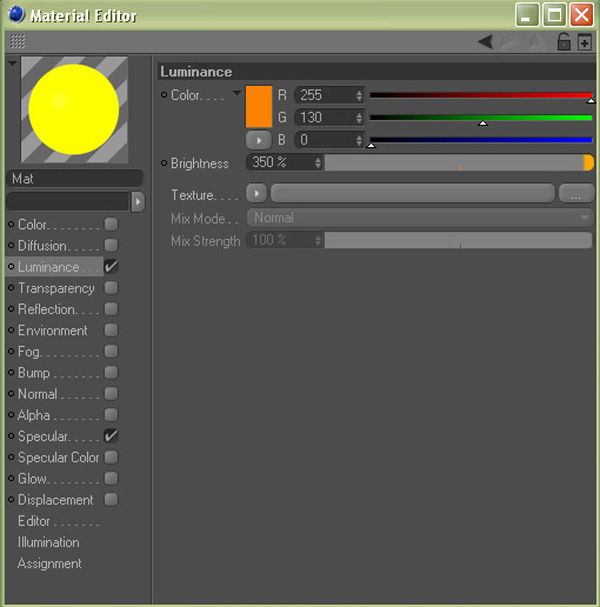Screen dimensions: 600x607
Task: Enable the Color channel checkbox
Action: [111, 224]
